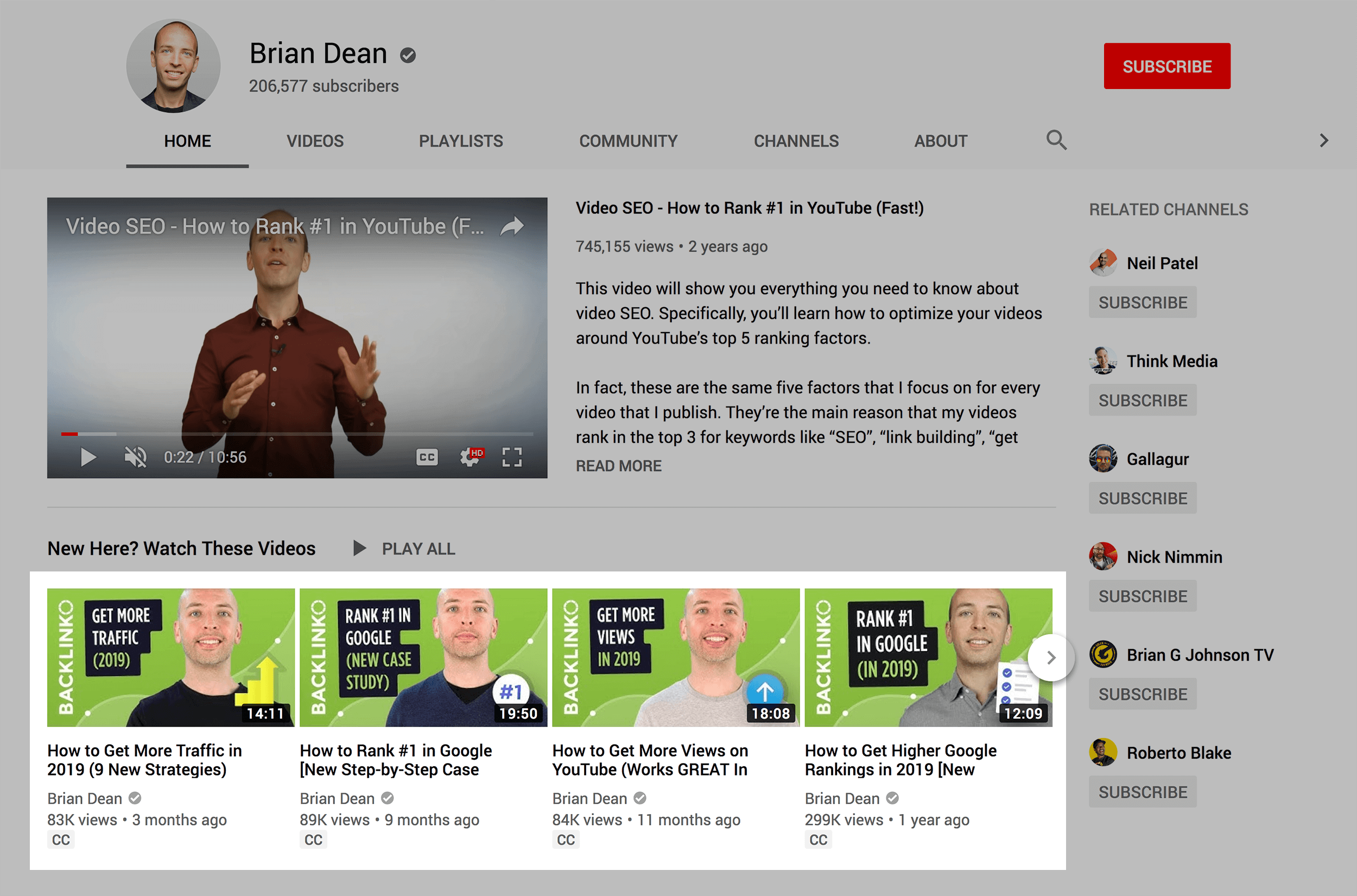Click the Play All link text
1357x896 pixels.
[x=418, y=549]
